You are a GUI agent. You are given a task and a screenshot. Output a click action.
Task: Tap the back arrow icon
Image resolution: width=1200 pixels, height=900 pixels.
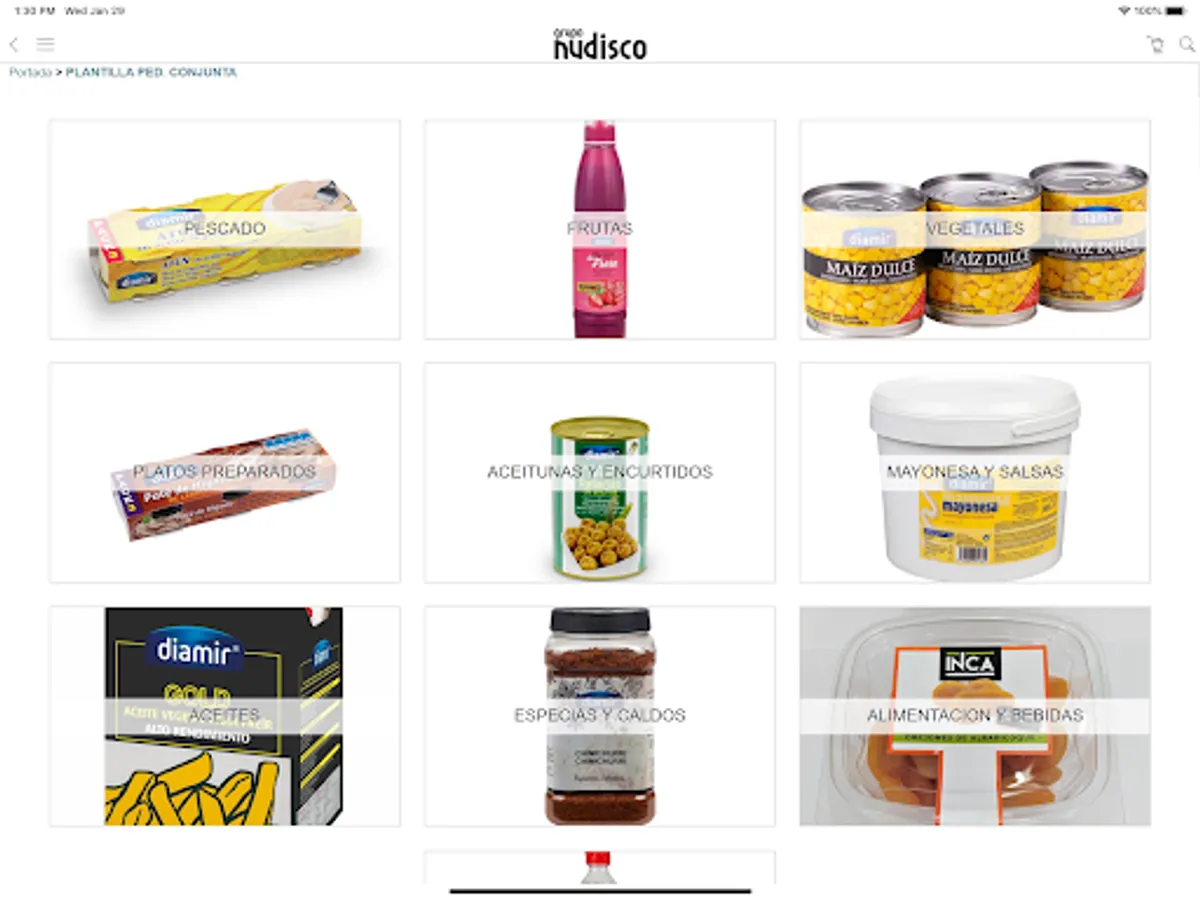[x=14, y=44]
